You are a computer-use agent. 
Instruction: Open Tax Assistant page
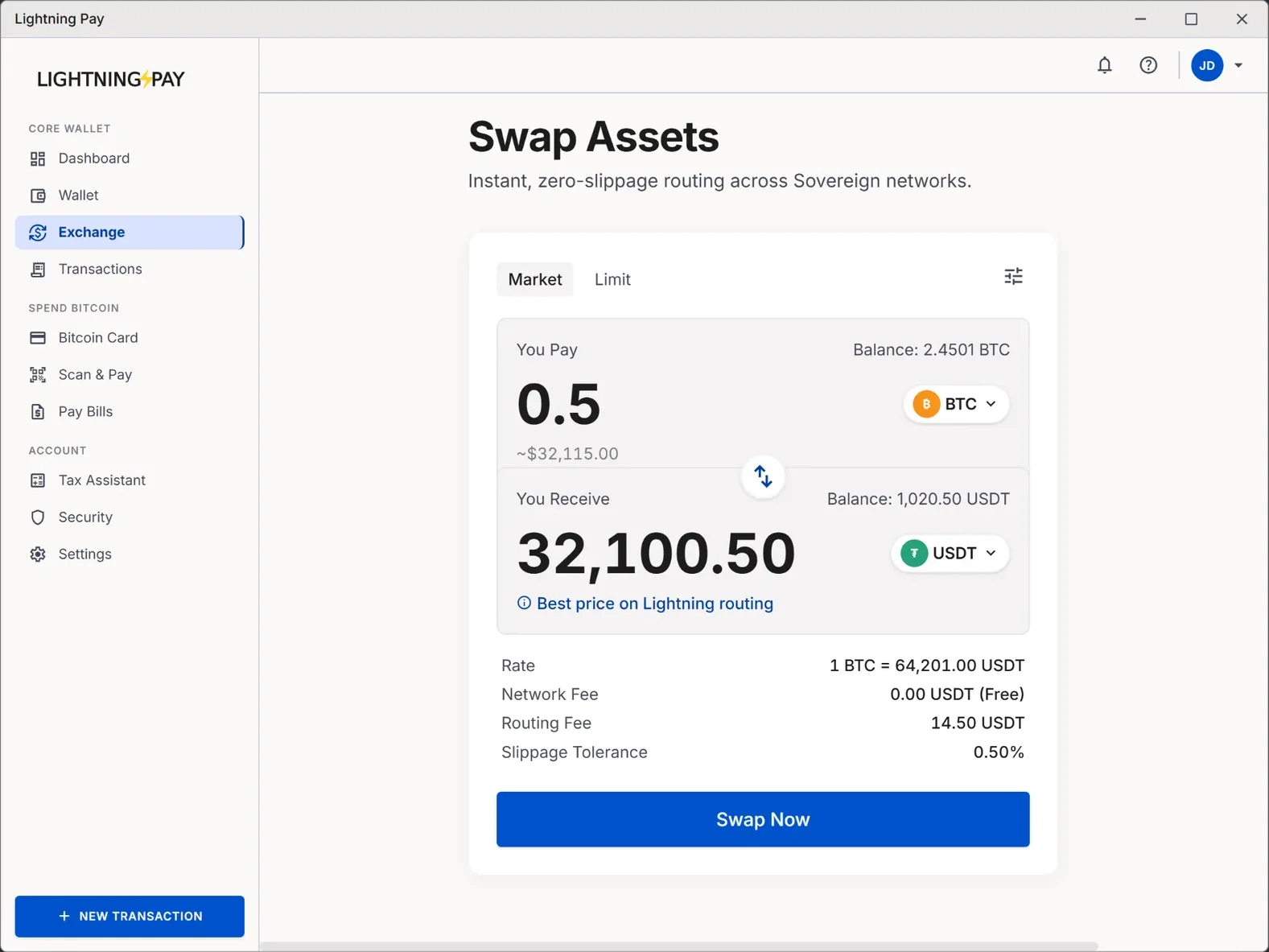pyautogui.click(x=129, y=480)
